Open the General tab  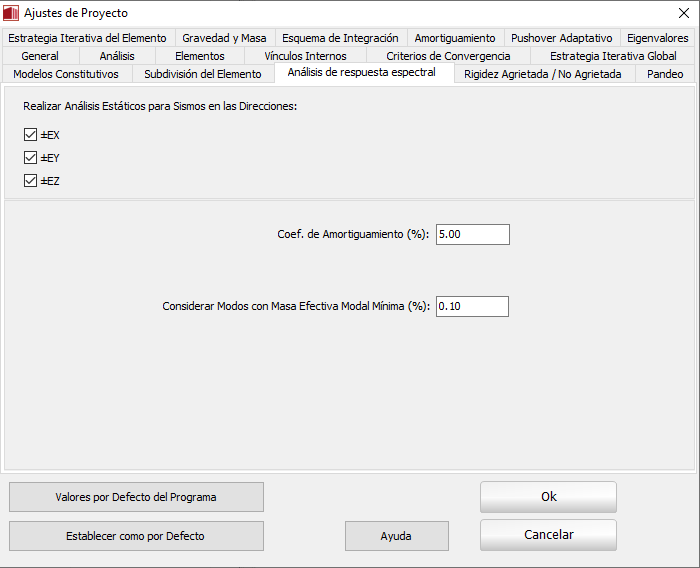[40, 56]
